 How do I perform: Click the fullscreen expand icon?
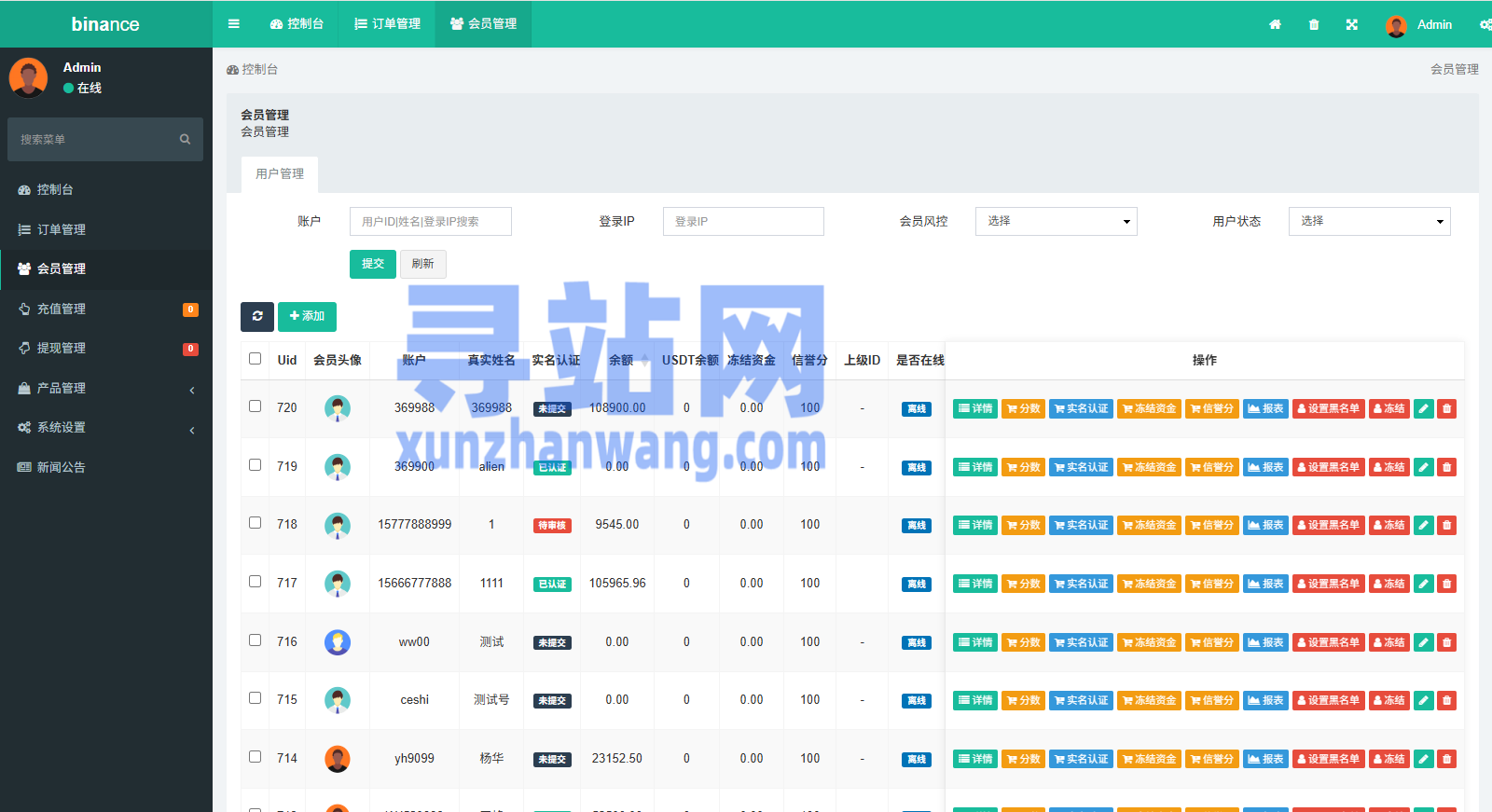point(1351,24)
